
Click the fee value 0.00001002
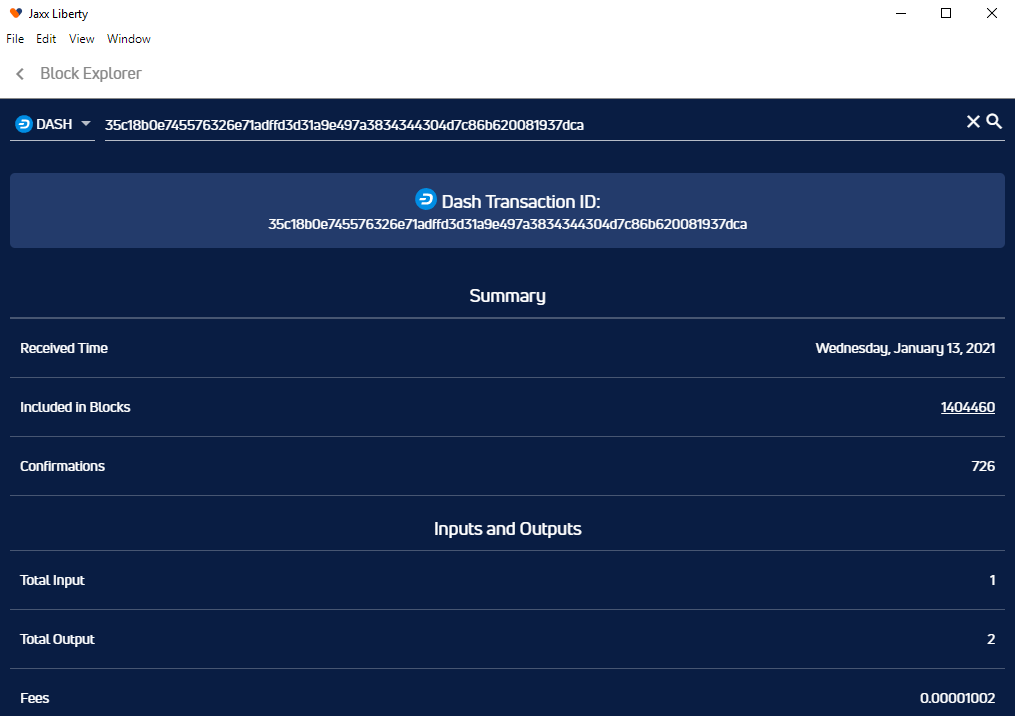click(957, 698)
